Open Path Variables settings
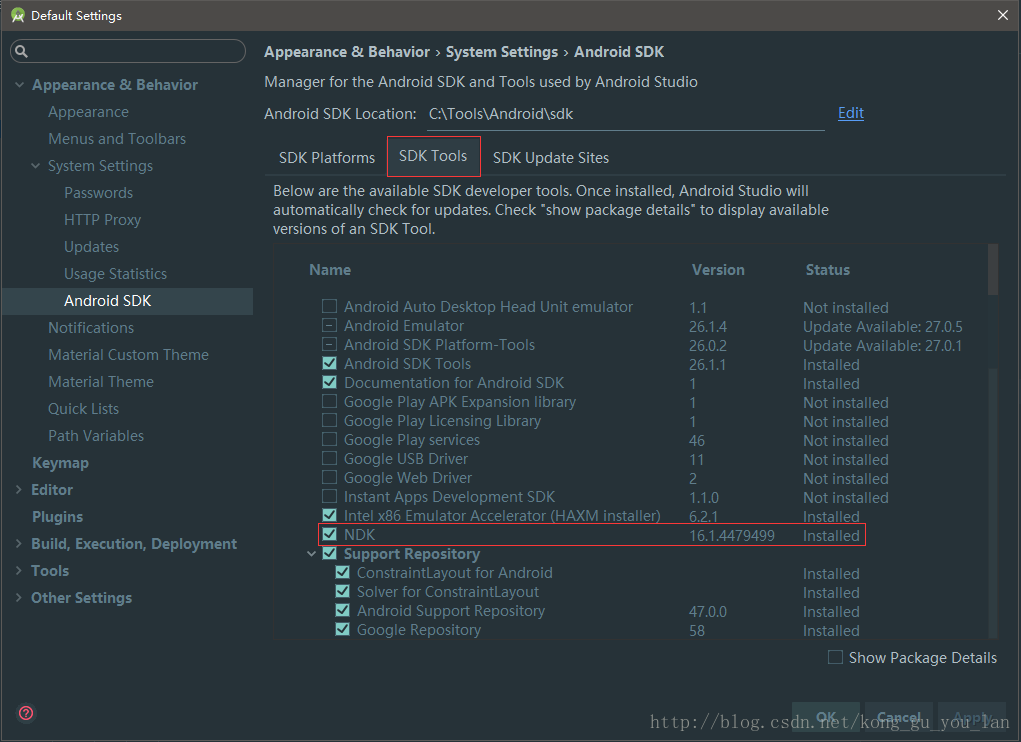 click(x=96, y=436)
